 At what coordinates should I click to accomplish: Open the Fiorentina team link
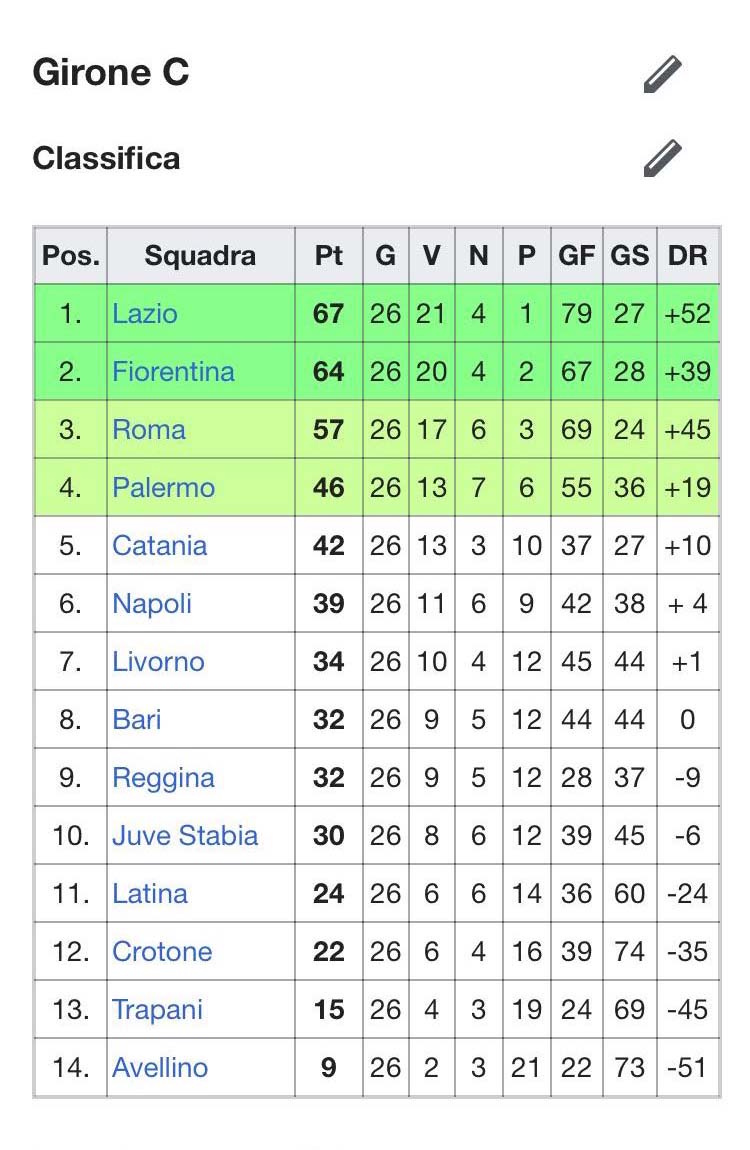pyautogui.click(x=173, y=372)
